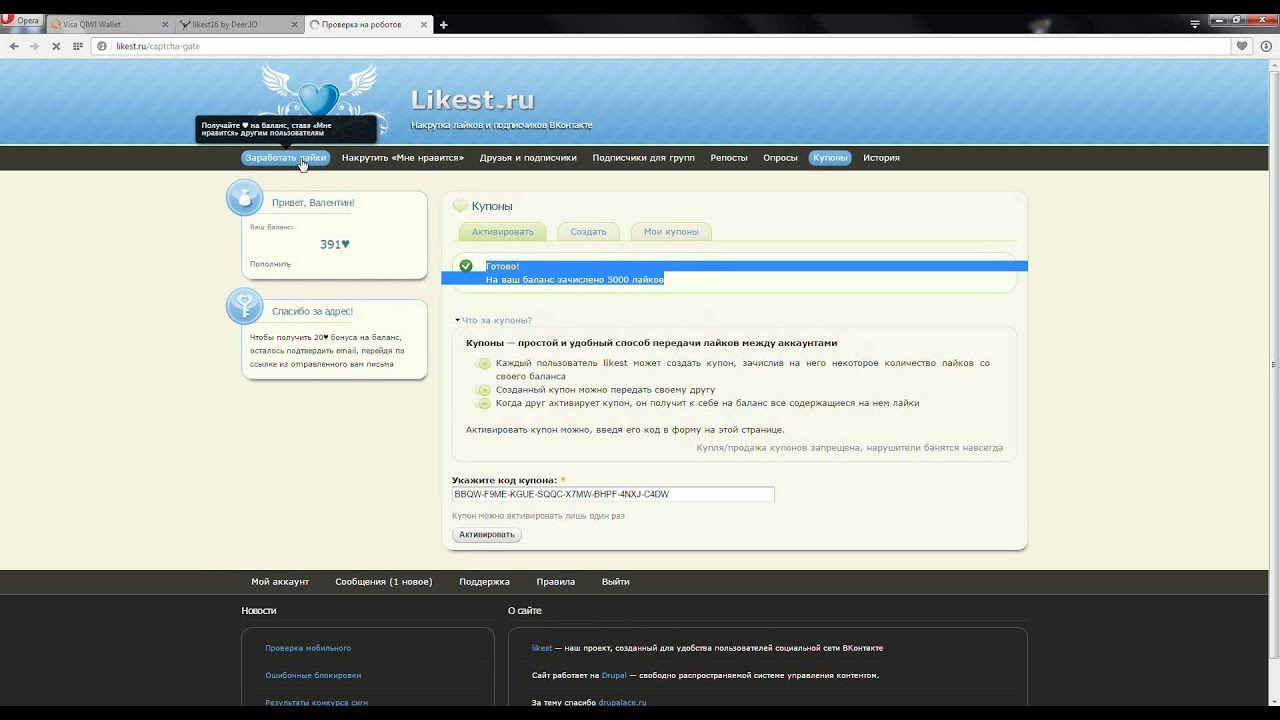Open the Правила footer link
Viewport: 1280px width, 720px height.
pyautogui.click(x=555, y=582)
